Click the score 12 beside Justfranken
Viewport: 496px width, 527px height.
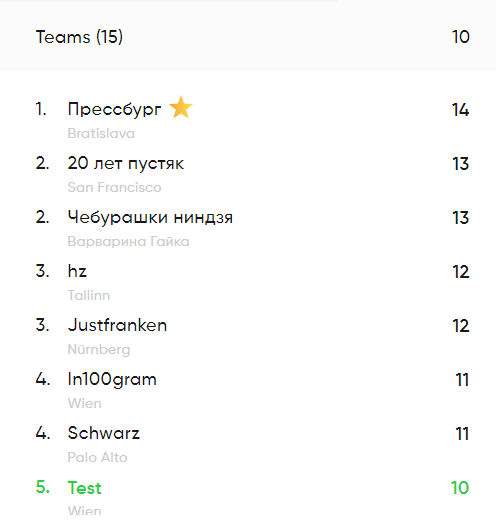point(461,326)
